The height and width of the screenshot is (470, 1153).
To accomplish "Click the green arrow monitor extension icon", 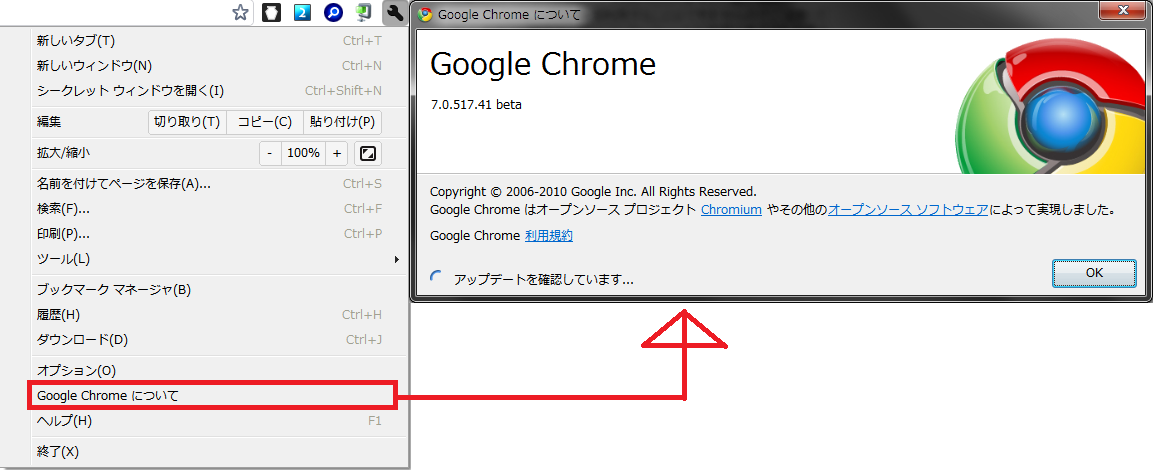I will 363,13.
